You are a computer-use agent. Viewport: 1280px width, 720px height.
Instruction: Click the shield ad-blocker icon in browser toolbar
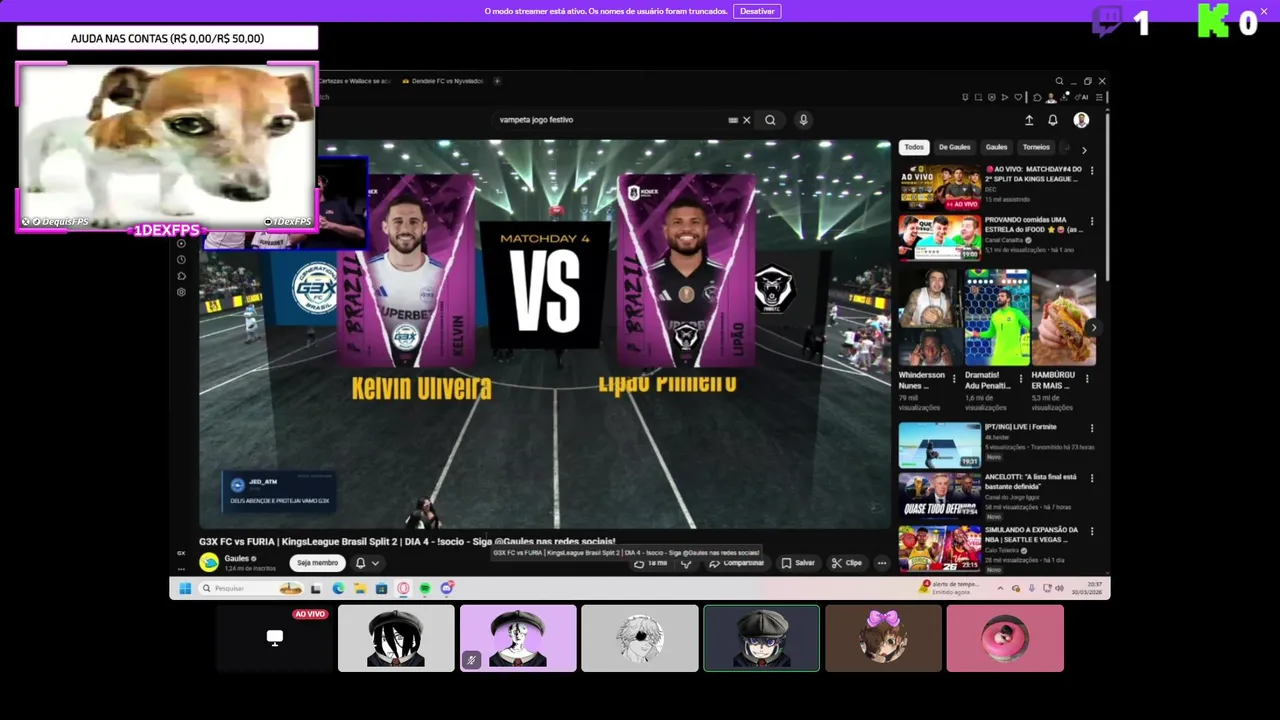click(x=991, y=97)
